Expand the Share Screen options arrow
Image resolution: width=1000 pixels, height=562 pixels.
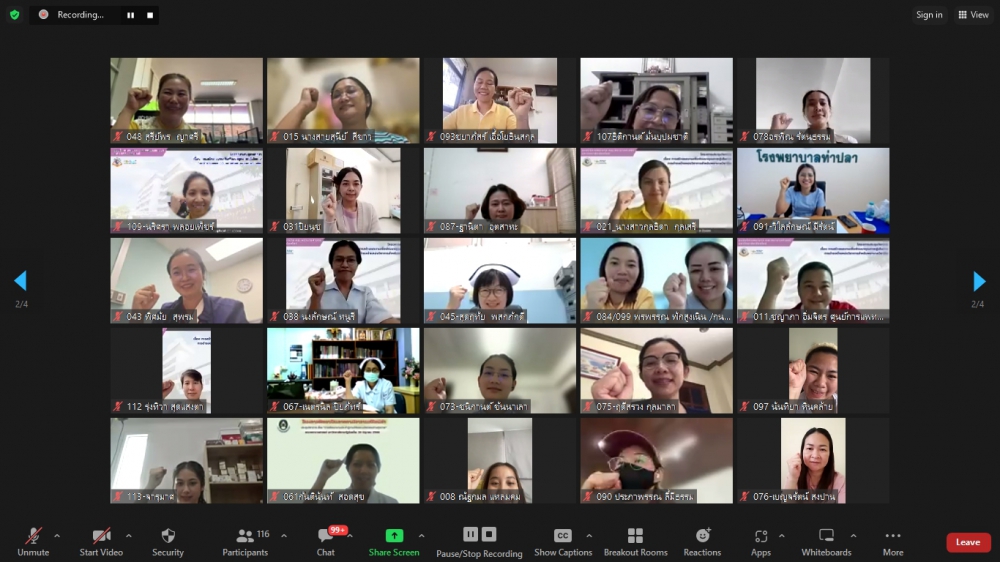(x=421, y=535)
